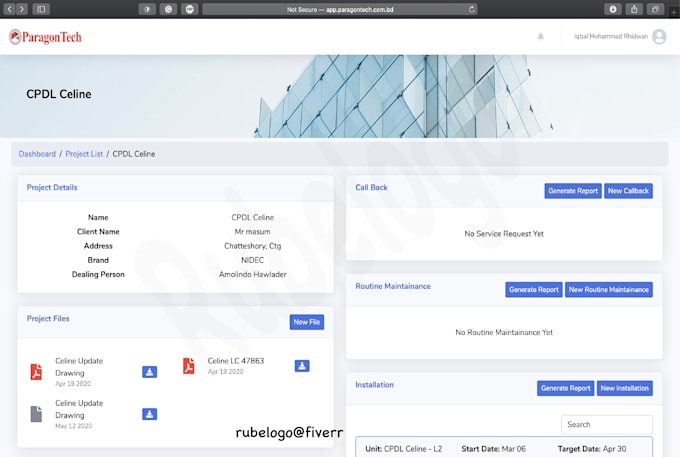The image size is (680, 457).
Task: Generate Report for Installation
Action: 566,388
